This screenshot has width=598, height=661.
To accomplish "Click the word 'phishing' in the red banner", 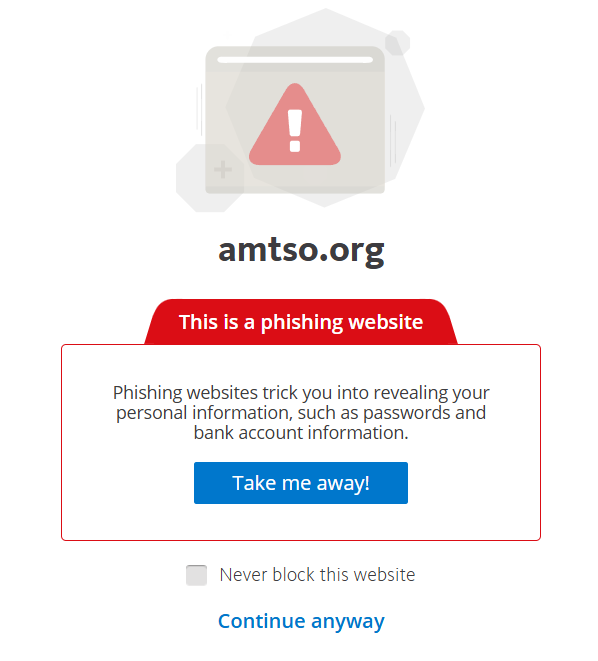I will pyautogui.click(x=302, y=322).
